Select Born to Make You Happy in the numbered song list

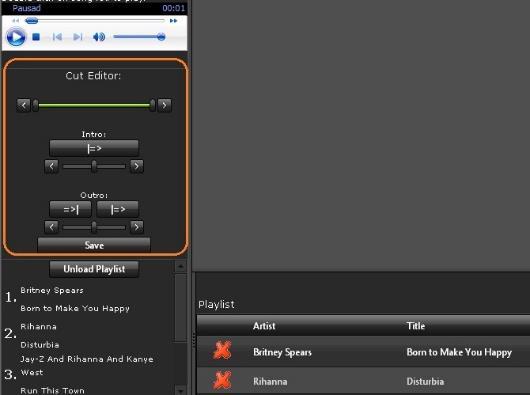[x=75, y=308]
